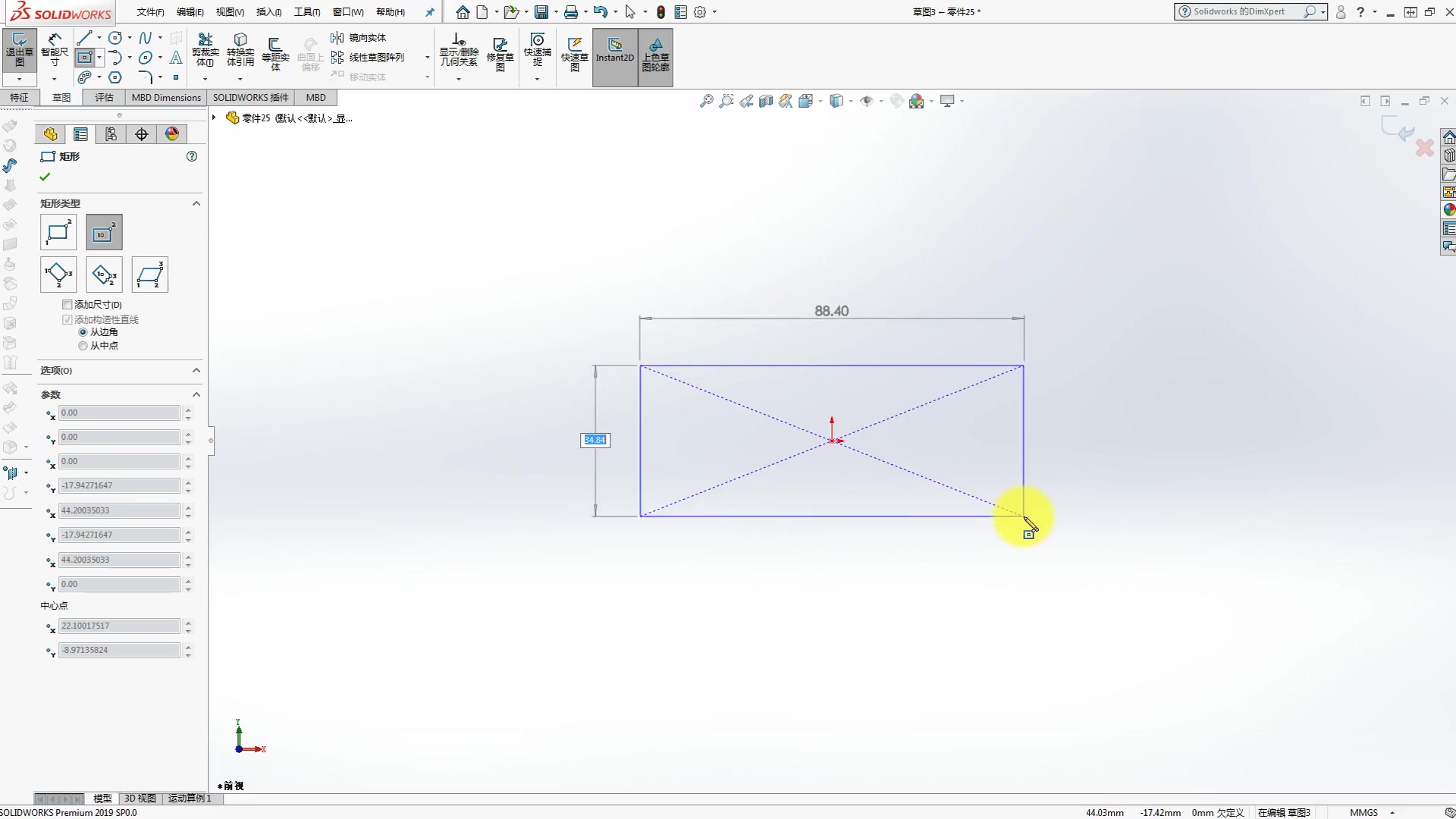
Task: Open the 工具(T) menu
Action: coord(306,12)
